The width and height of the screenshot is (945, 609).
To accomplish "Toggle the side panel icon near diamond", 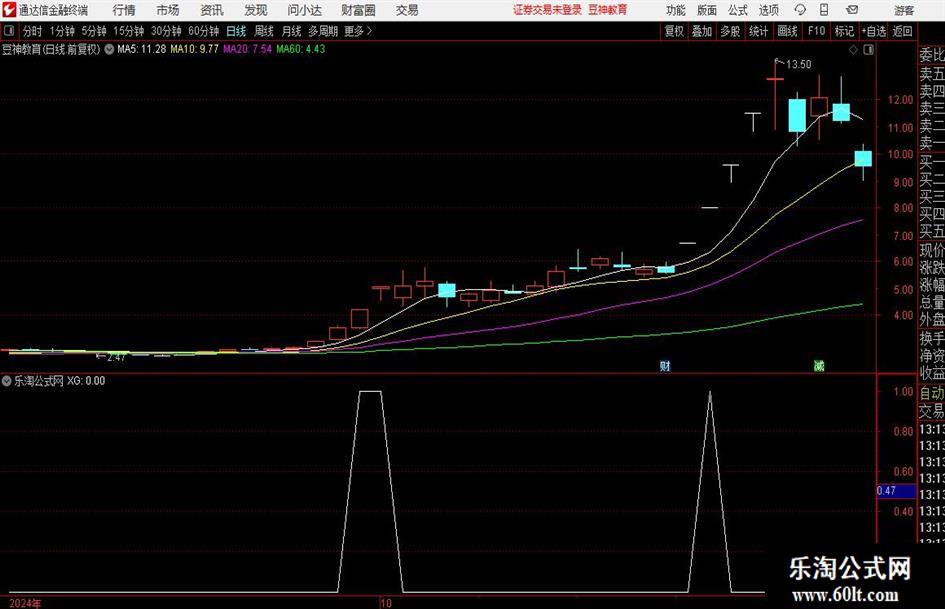I will point(868,50).
